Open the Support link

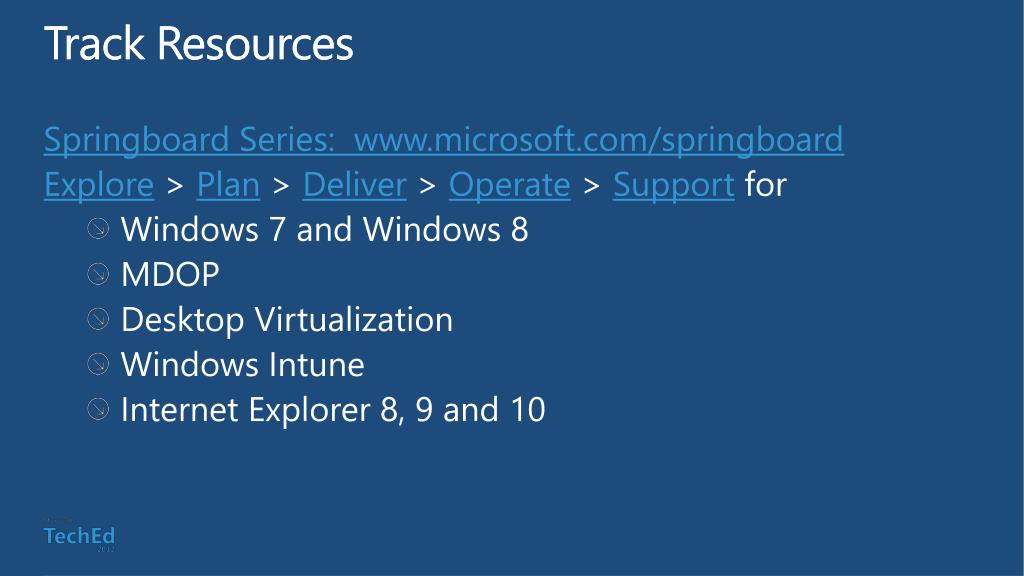pyautogui.click(x=673, y=185)
